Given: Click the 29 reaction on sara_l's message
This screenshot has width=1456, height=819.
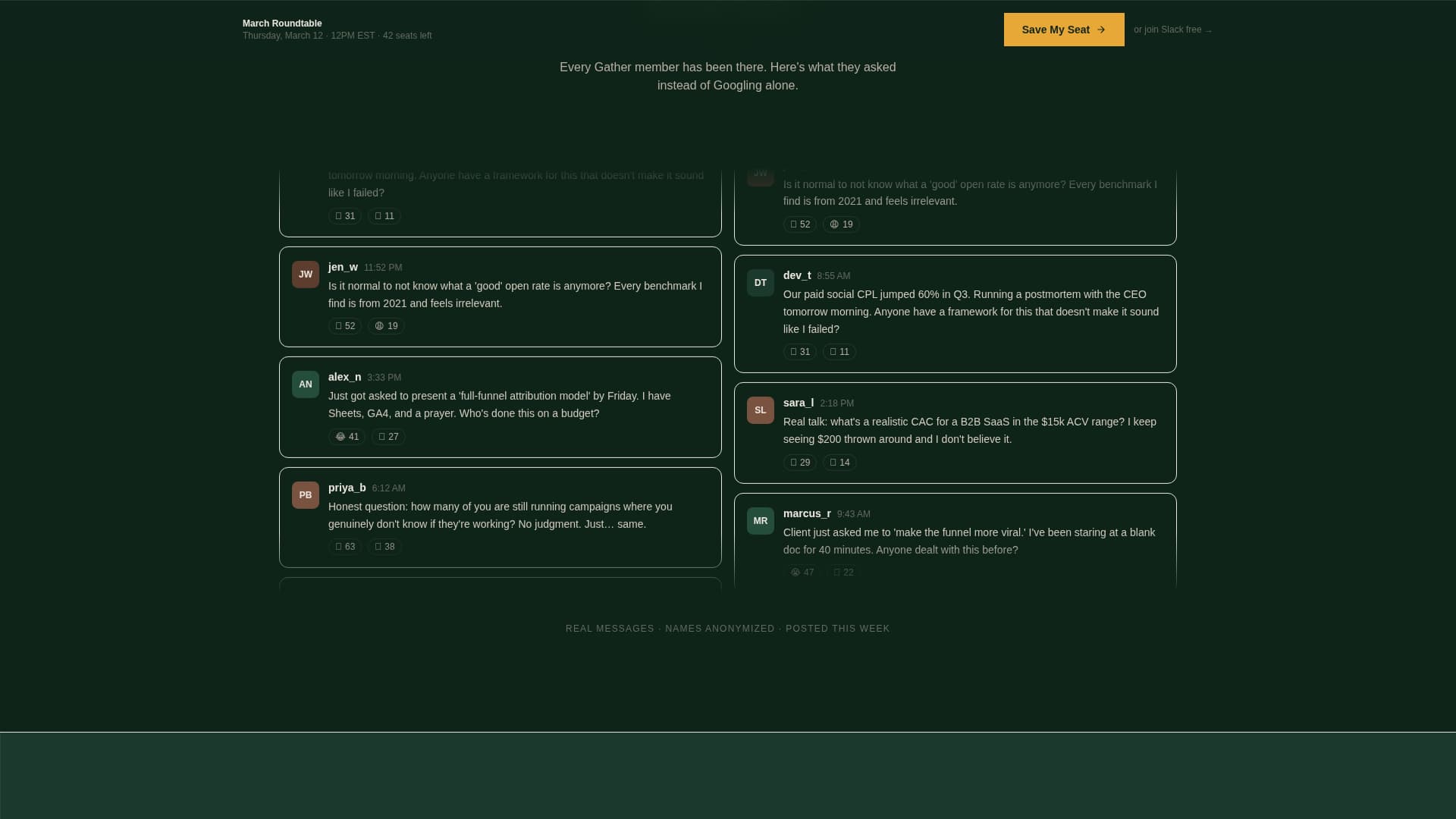Looking at the screenshot, I should (800, 463).
